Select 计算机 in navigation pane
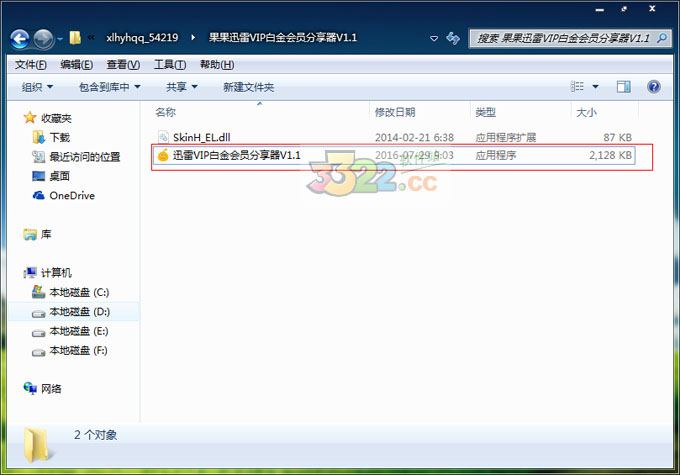The height and width of the screenshot is (475, 680). (x=56, y=273)
